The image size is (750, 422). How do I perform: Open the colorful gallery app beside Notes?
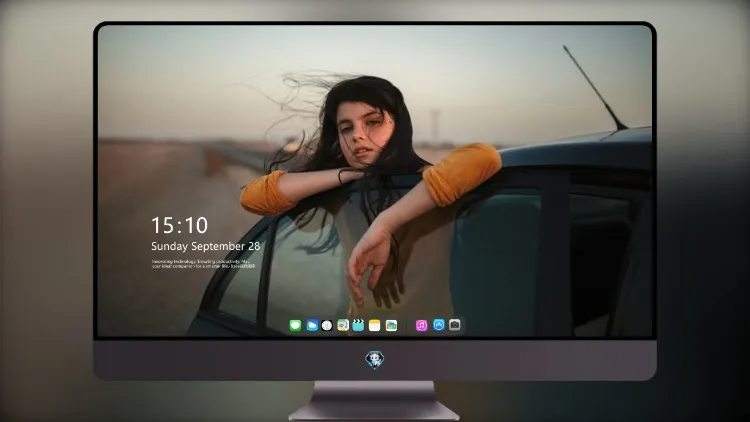click(x=391, y=325)
